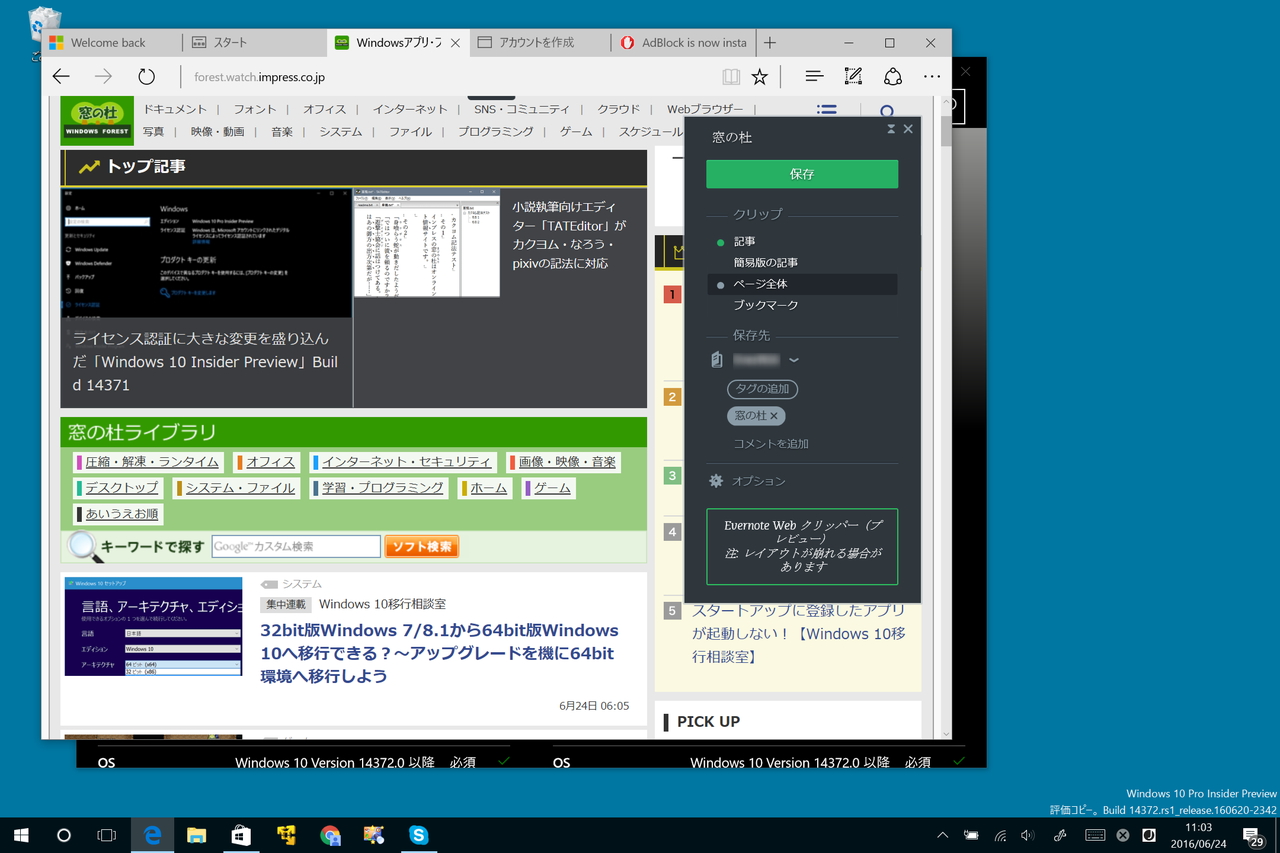Screen dimensions: 1280x853
Task: Close the Windowsアプリ tab
Action: pos(455,43)
